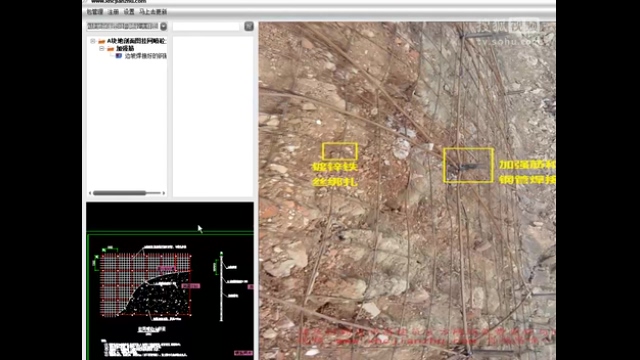This screenshot has width=640, height=360.
Task: Open the 注册 menu
Action: [x=113, y=12]
